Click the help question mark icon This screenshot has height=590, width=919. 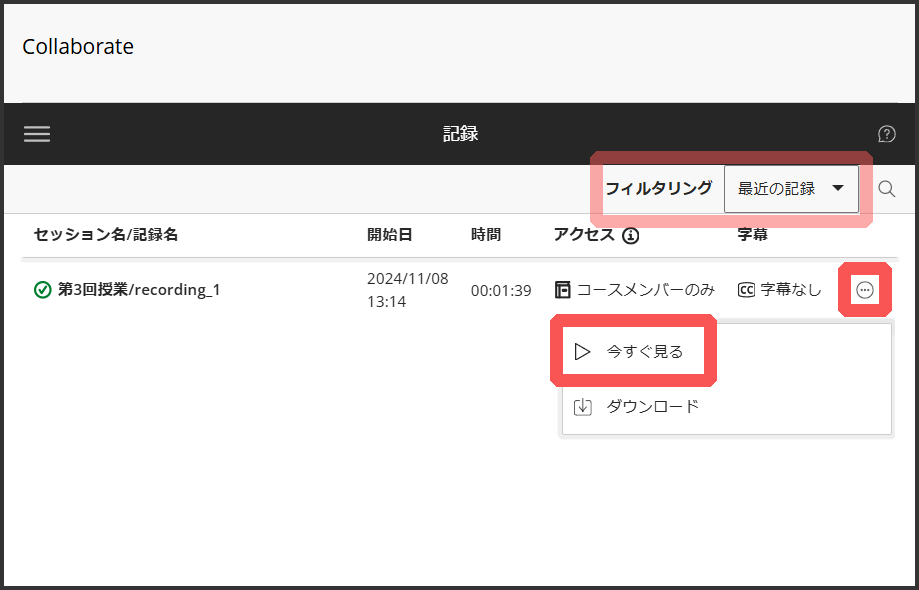pyautogui.click(x=886, y=134)
